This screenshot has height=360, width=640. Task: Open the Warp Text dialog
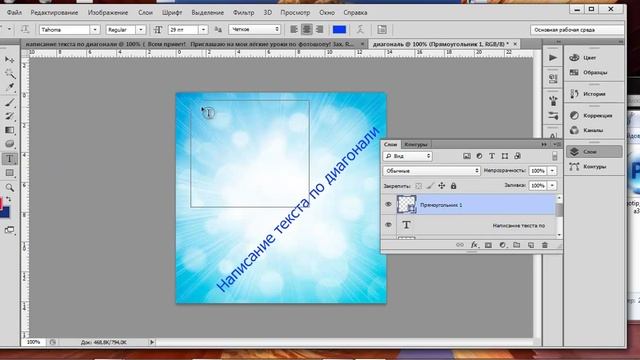pos(360,29)
